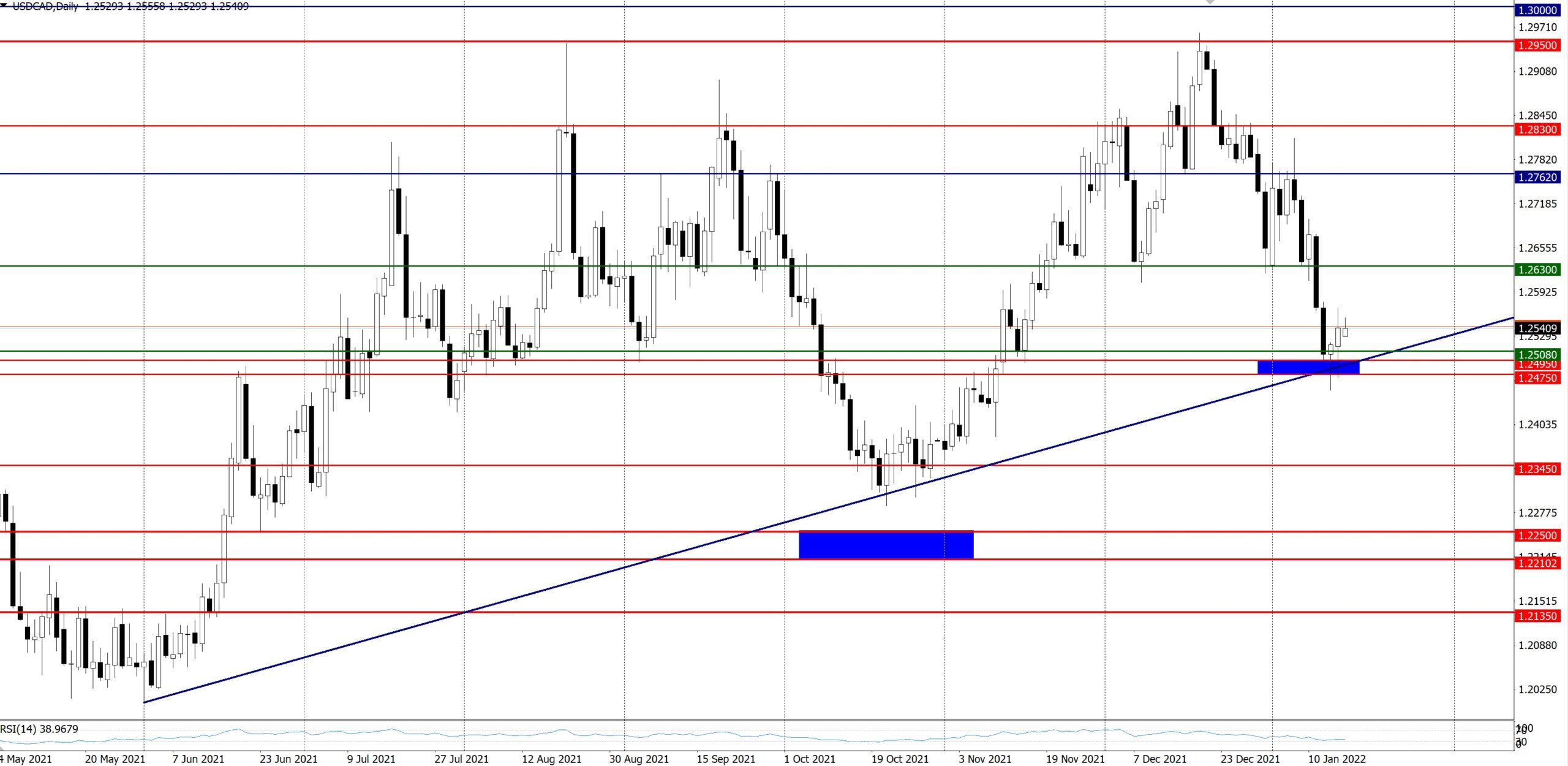Screen dimensions: 1568x766
Task: Select the larger blue rectangle near 1.22500
Action: [x=886, y=545]
